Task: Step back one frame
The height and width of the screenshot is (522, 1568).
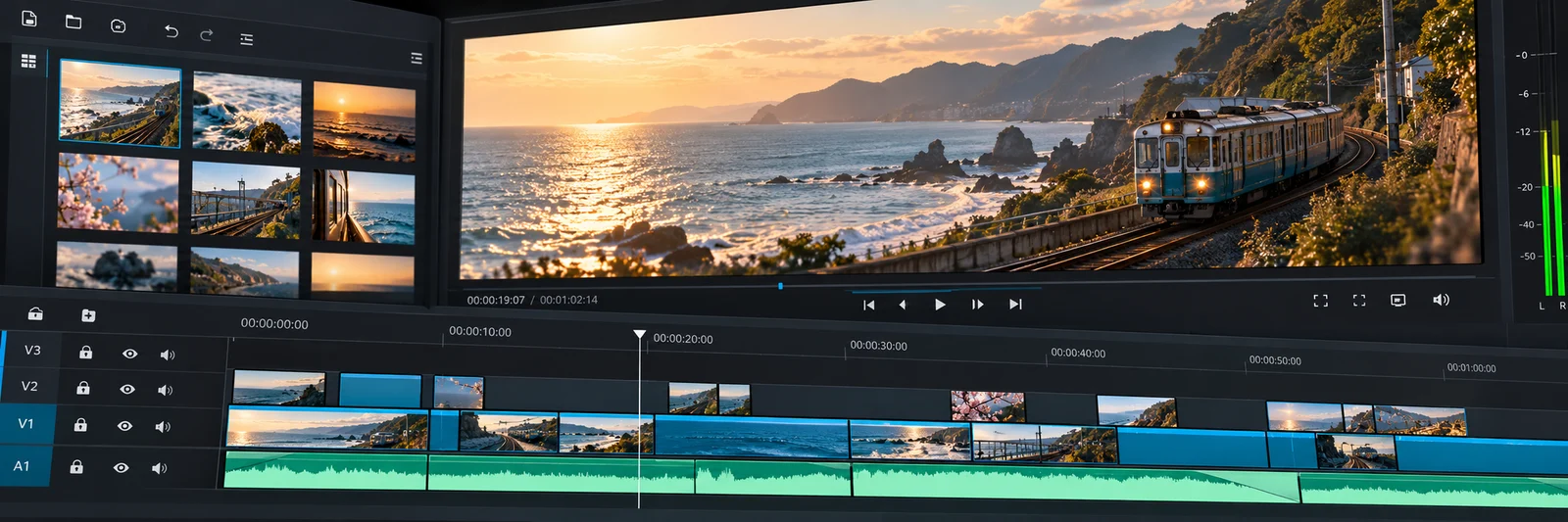Action: point(903,305)
